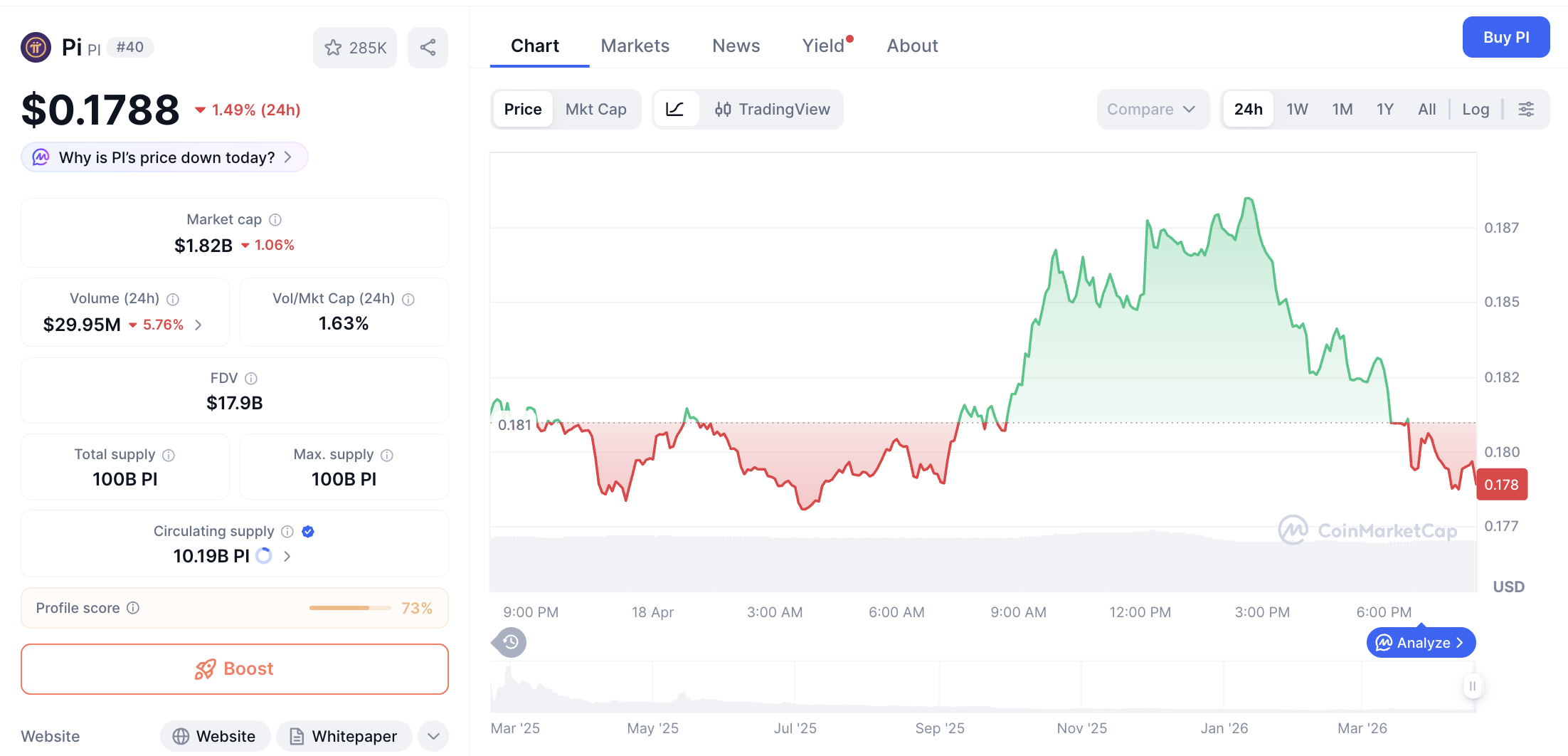Refresh circulating supply with loading icon
This screenshot has width=1568, height=756.
pyautogui.click(x=263, y=556)
